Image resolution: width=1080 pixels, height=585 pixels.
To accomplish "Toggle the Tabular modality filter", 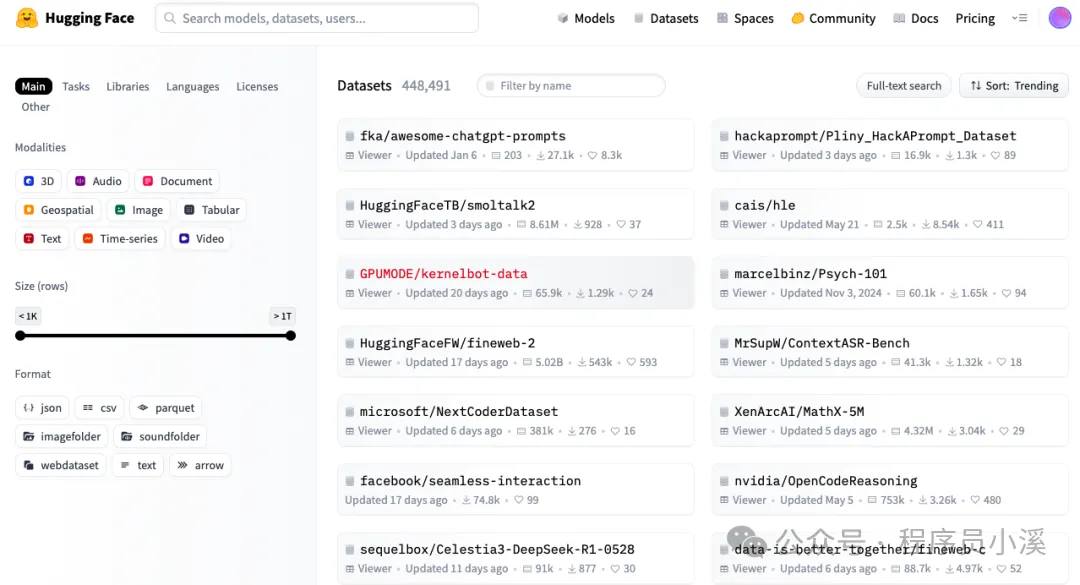I will 211,210.
